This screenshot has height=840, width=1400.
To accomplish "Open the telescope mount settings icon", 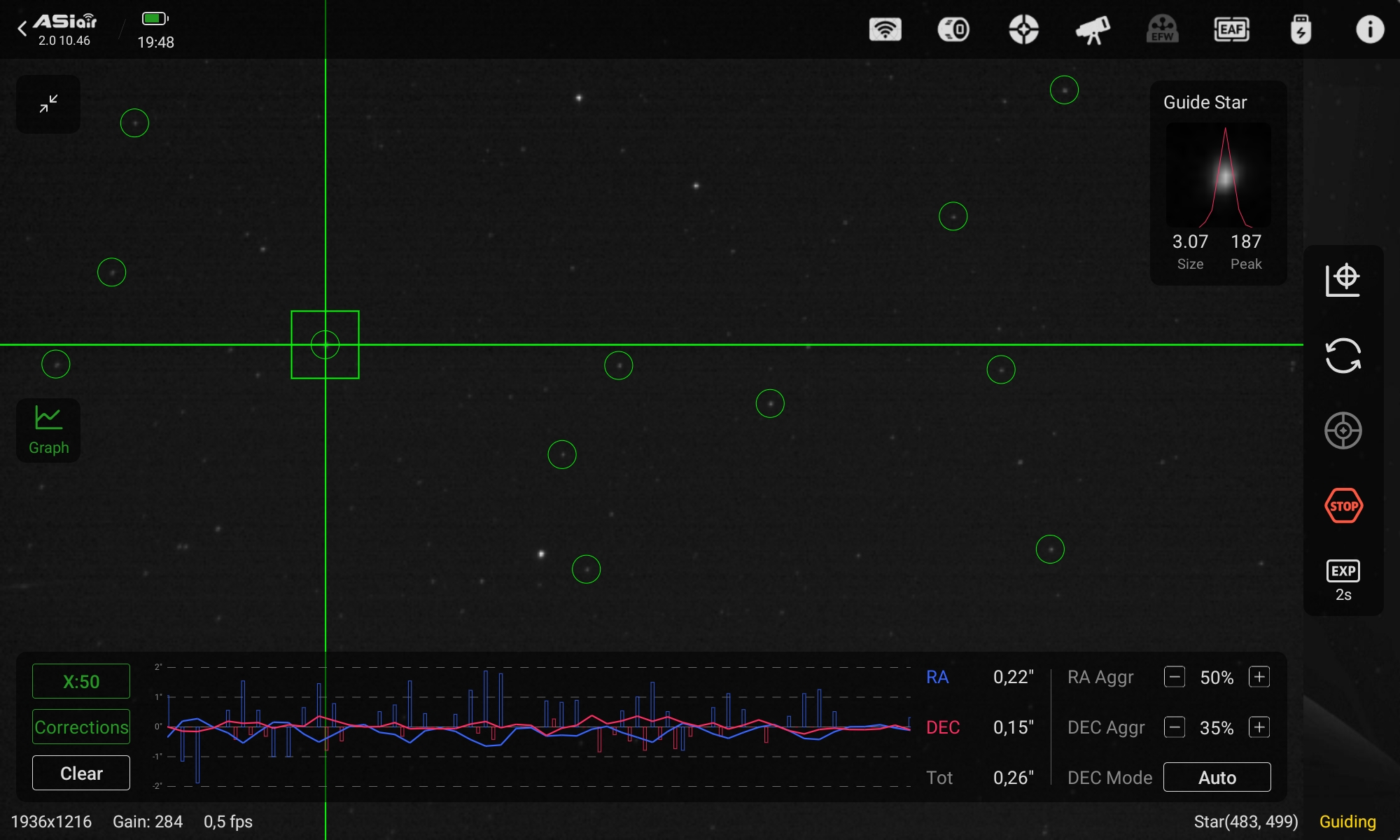I will point(1093,29).
